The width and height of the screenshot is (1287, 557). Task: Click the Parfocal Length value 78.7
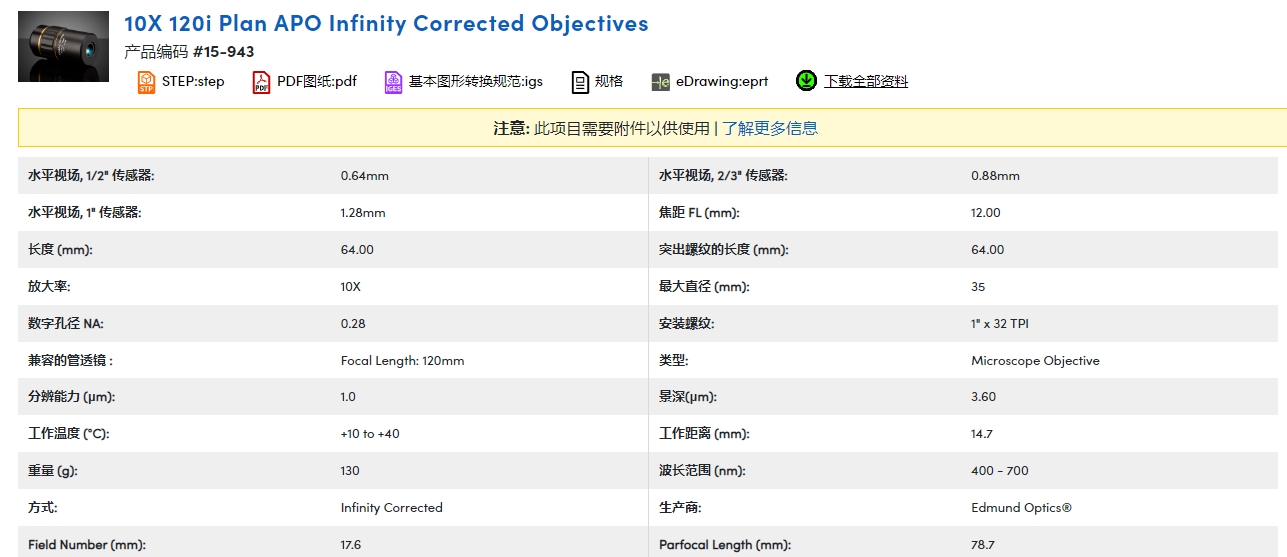982,545
